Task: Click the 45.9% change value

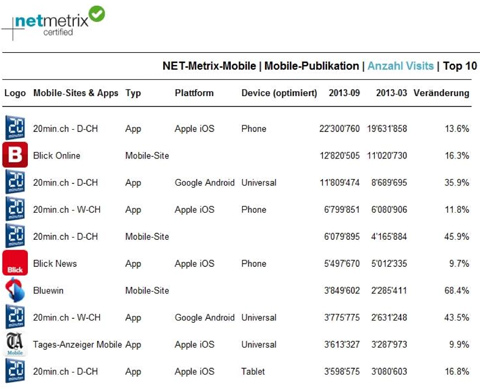Action: (457, 237)
